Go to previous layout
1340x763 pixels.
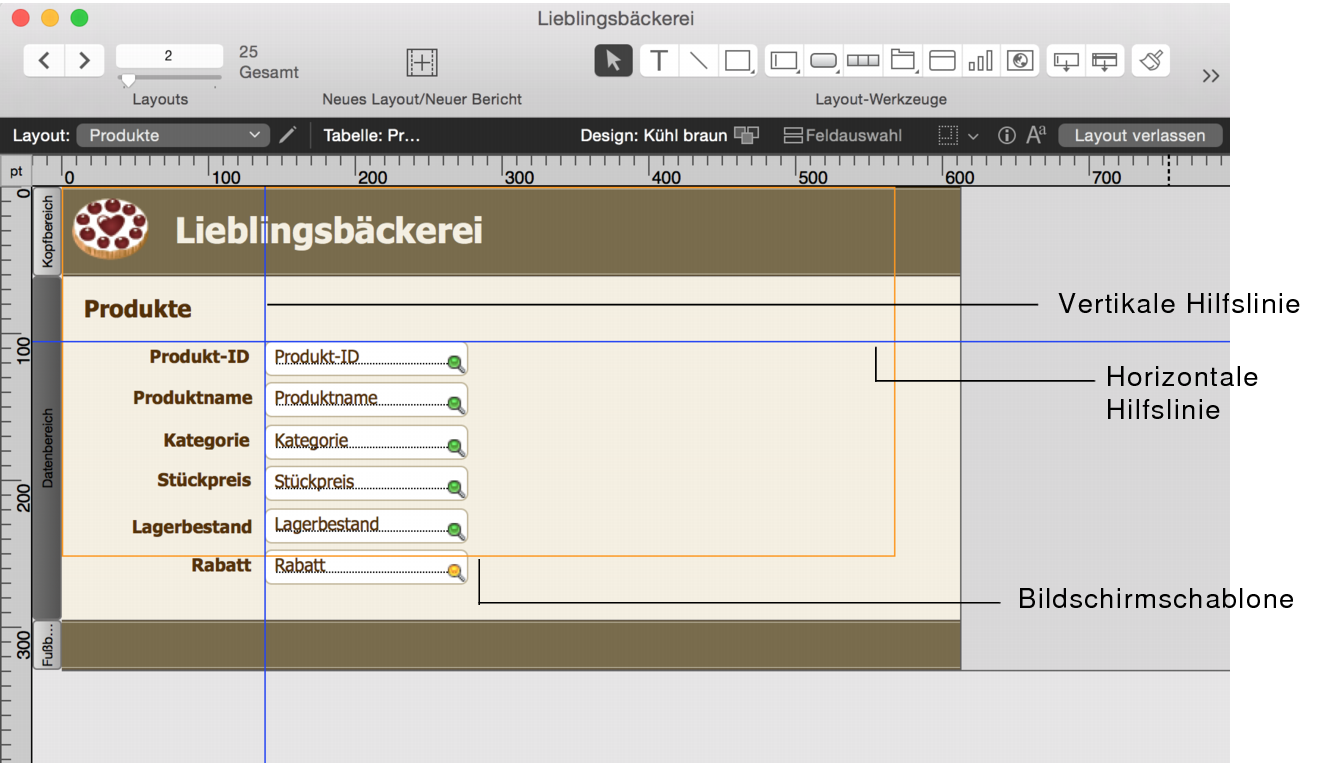click(45, 60)
